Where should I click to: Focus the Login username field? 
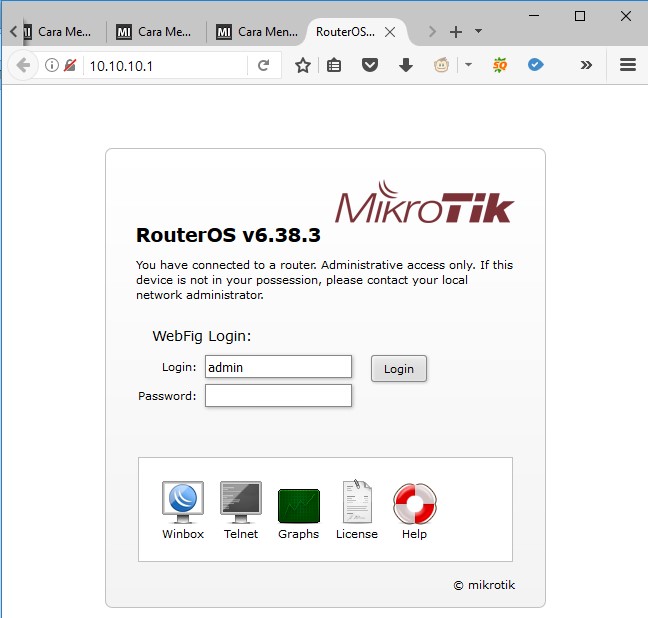[x=279, y=367]
